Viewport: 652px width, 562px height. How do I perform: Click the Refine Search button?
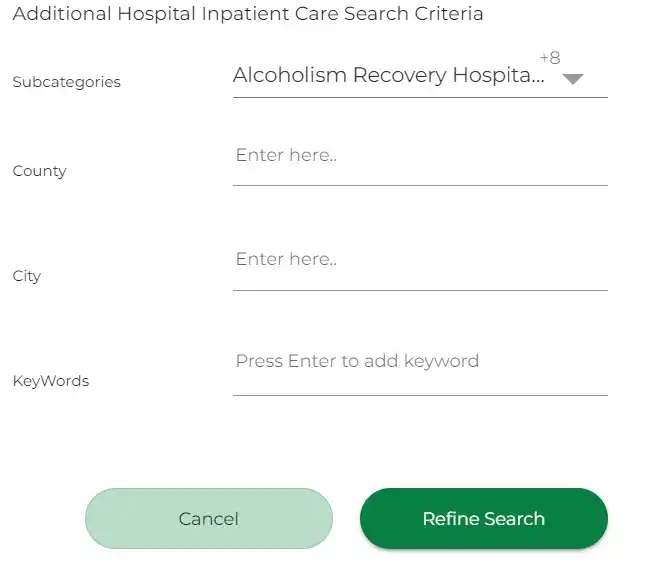tap(483, 518)
